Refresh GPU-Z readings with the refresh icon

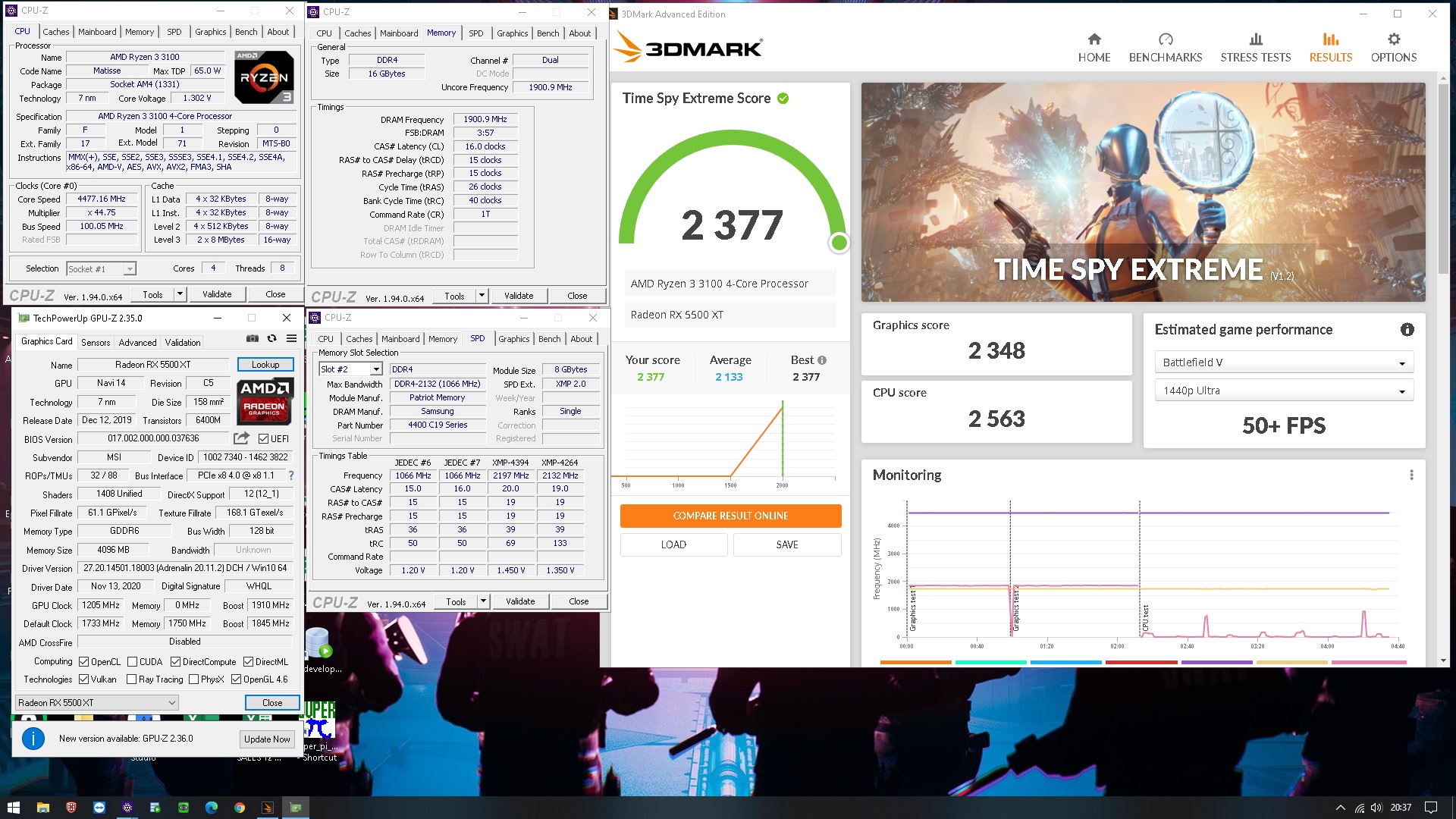(272, 339)
